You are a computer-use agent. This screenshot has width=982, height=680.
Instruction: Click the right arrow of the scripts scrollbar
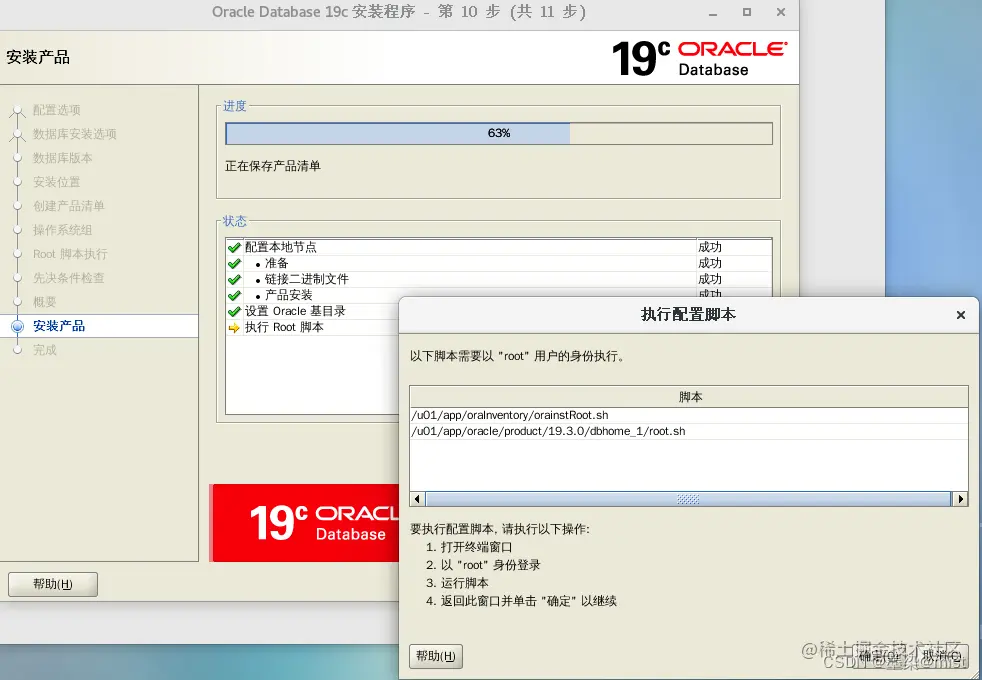(960, 499)
